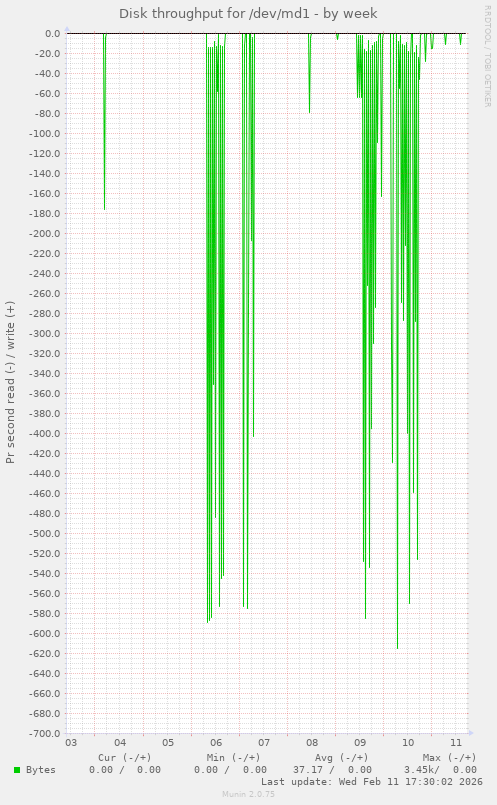This screenshot has height=805, width=497.
Task: Click the x-axis day label '07'
Action: [264, 743]
